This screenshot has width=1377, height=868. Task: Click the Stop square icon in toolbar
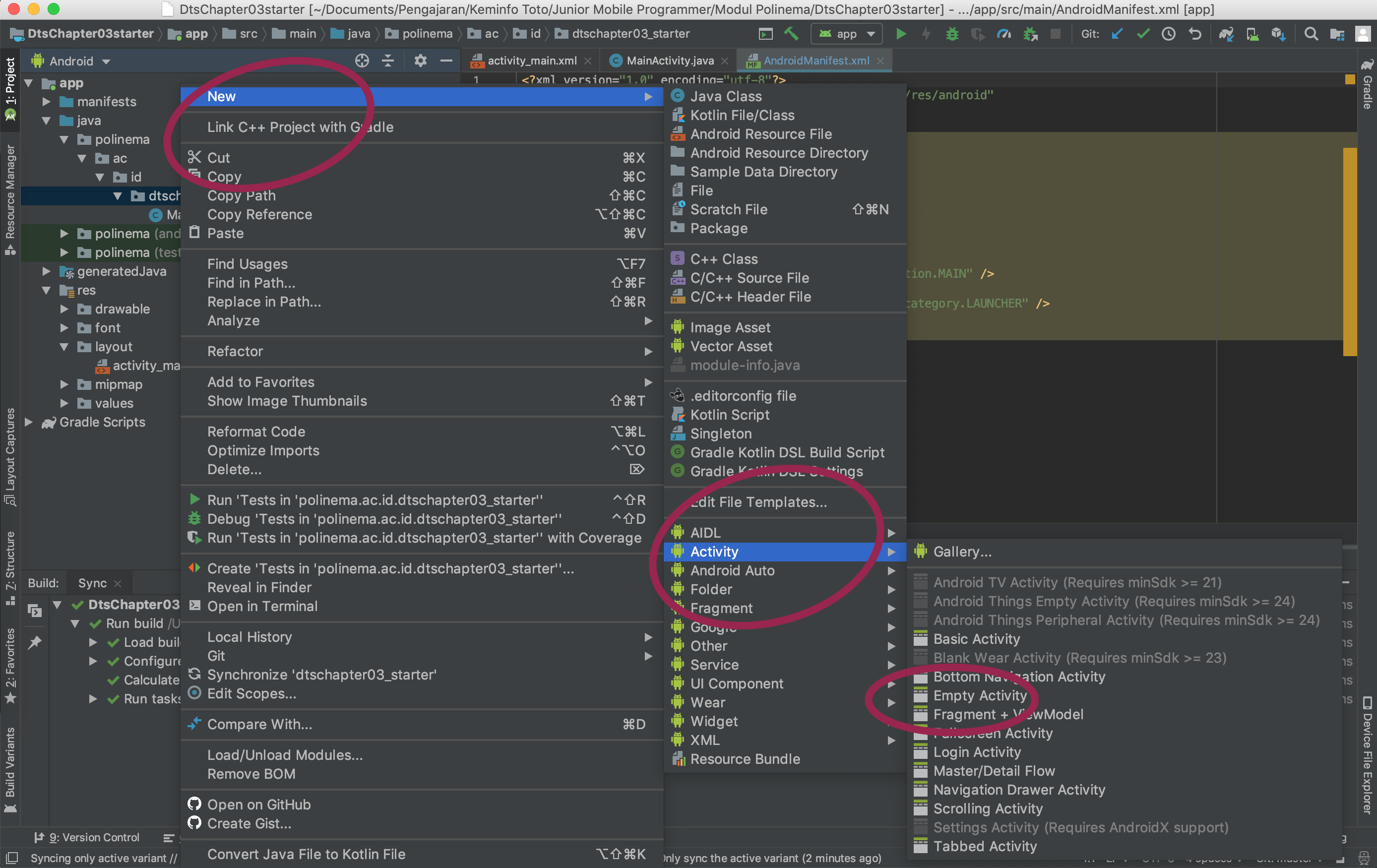(x=1056, y=34)
